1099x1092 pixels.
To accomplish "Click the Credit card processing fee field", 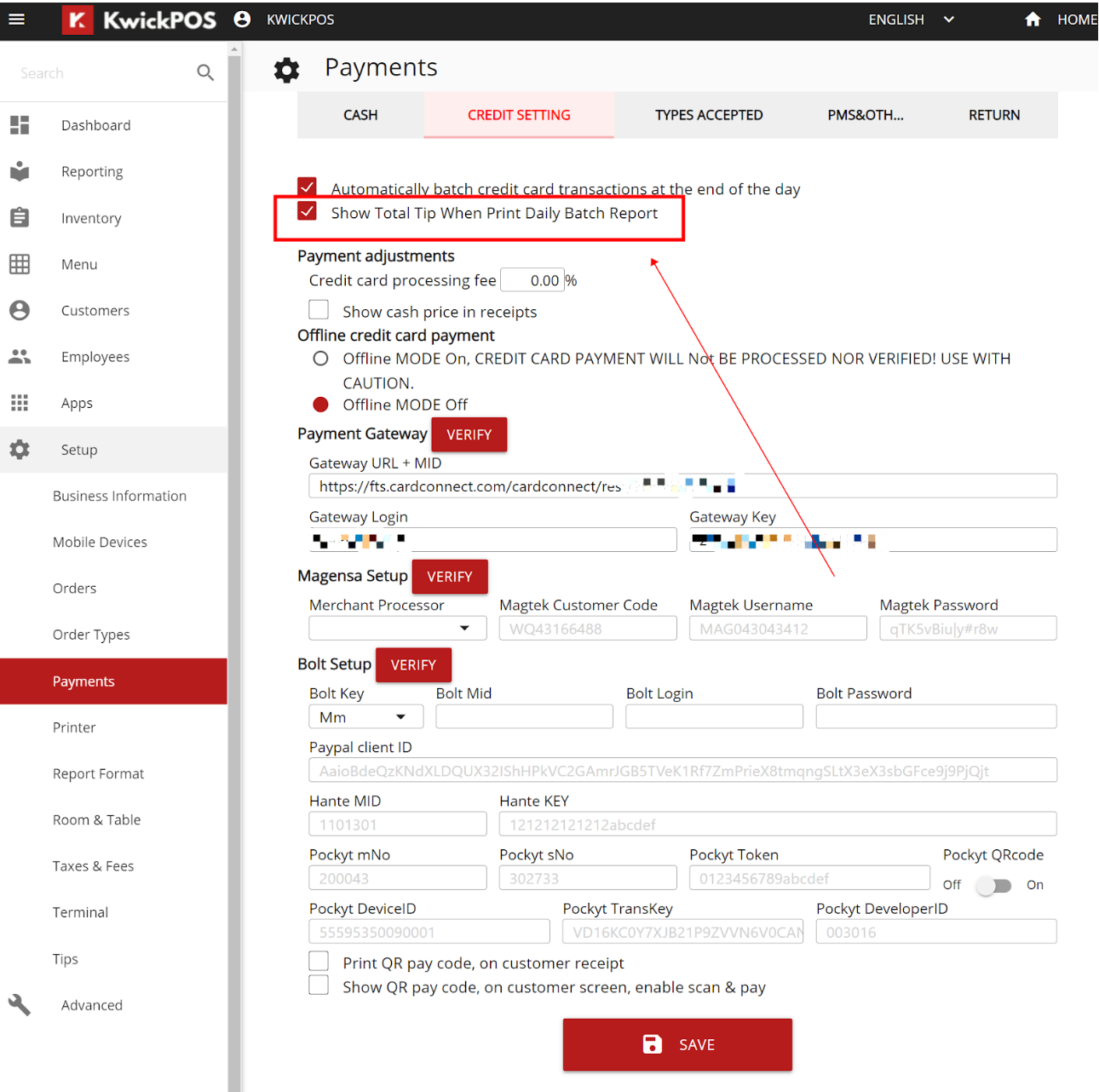I will pyautogui.click(x=532, y=280).
